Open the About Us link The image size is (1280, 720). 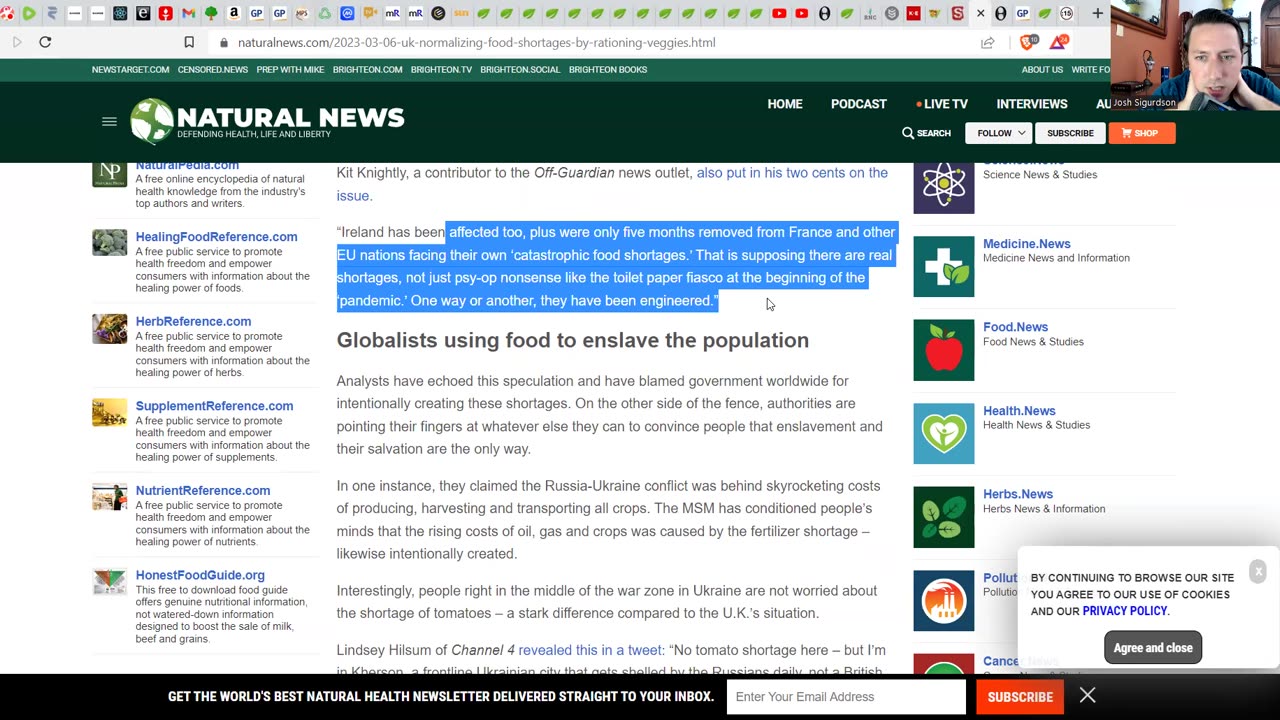click(x=1042, y=70)
